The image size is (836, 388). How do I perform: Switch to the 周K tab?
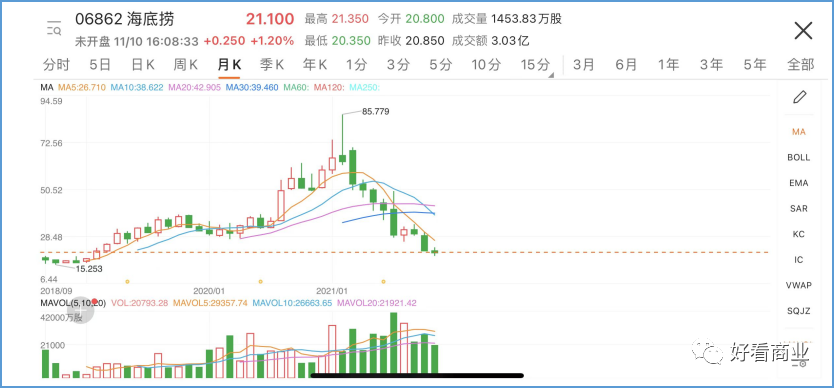tap(186, 65)
